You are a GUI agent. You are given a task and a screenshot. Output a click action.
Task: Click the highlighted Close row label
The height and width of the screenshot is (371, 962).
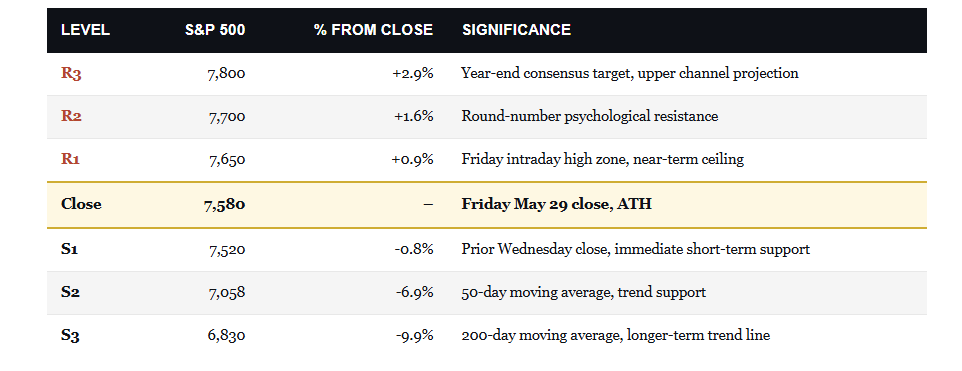tap(81, 204)
